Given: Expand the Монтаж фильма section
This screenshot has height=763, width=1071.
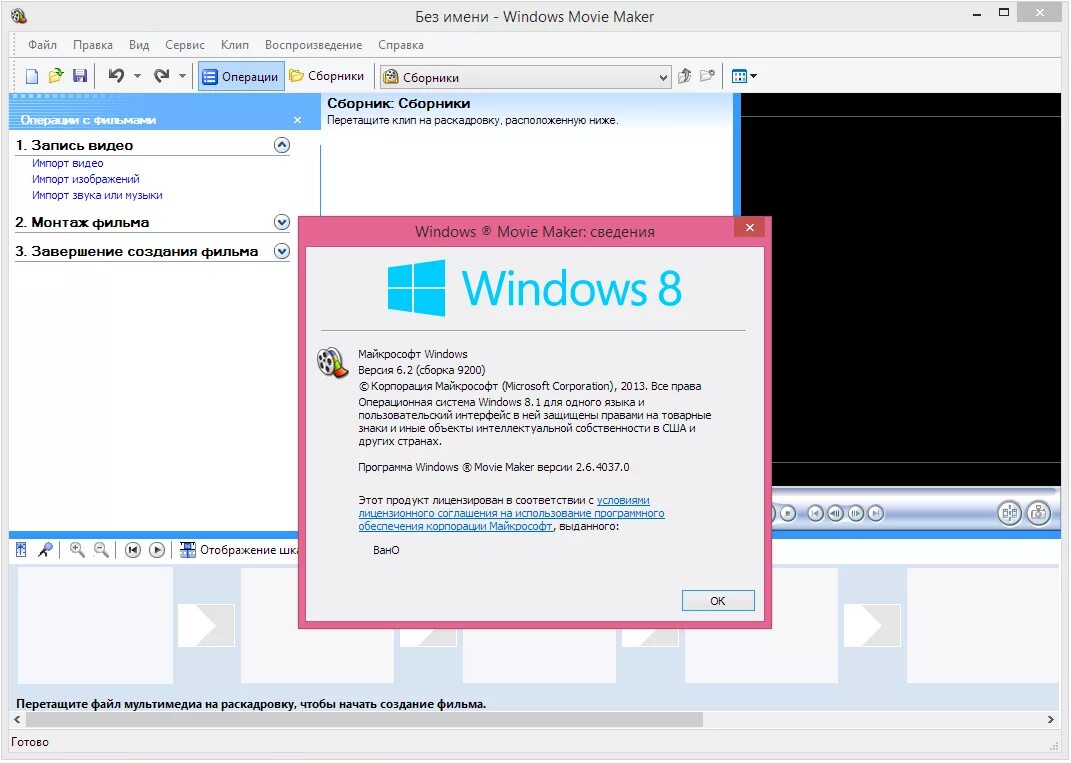Looking at the screenshot, I should click(x=282, y=222).
